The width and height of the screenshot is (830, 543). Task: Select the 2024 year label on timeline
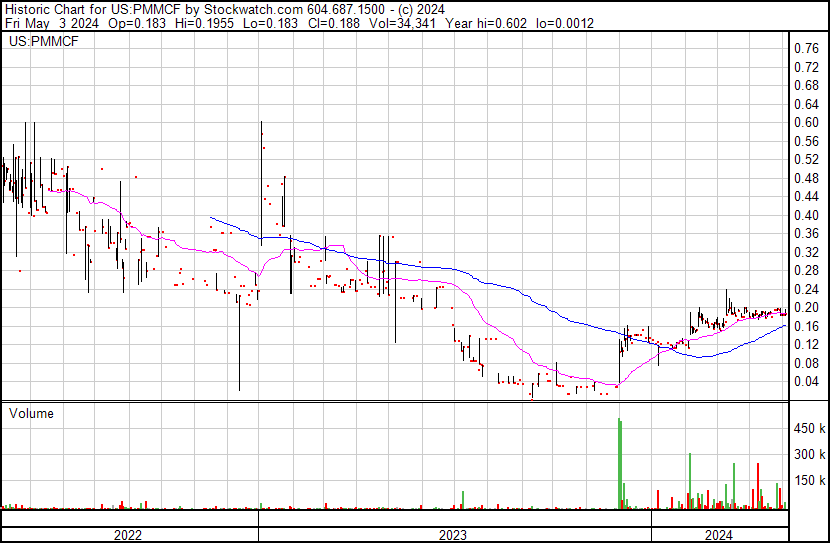click(x=719, y=535)
